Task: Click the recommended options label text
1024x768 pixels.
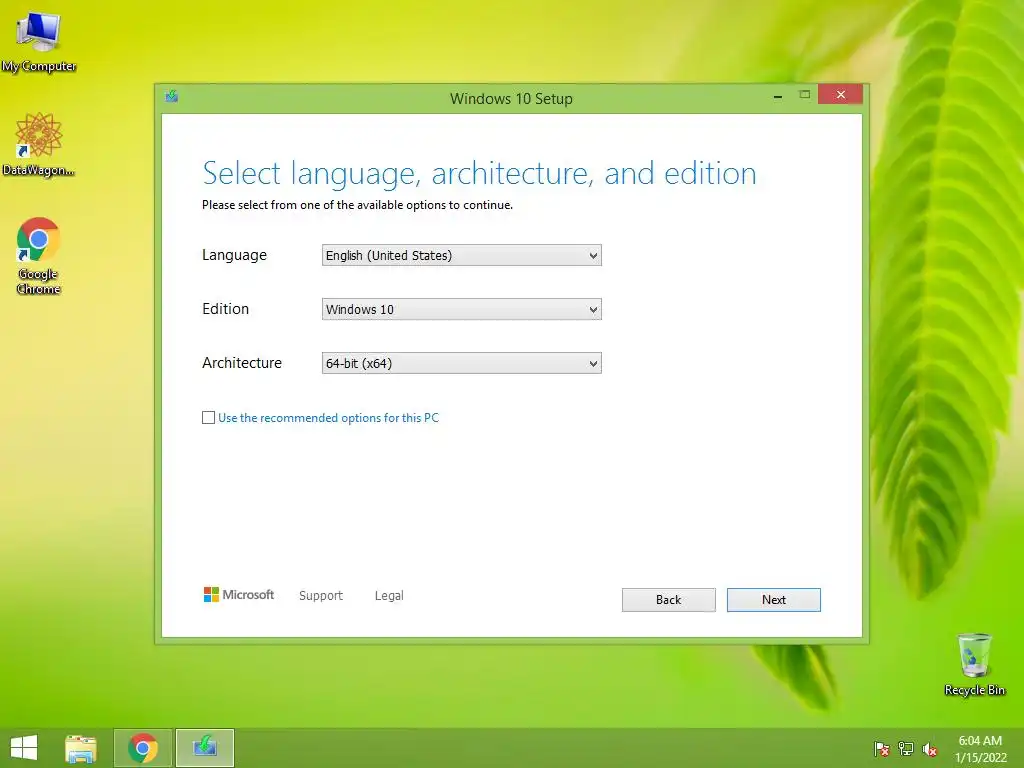Action: coord(328,417)
